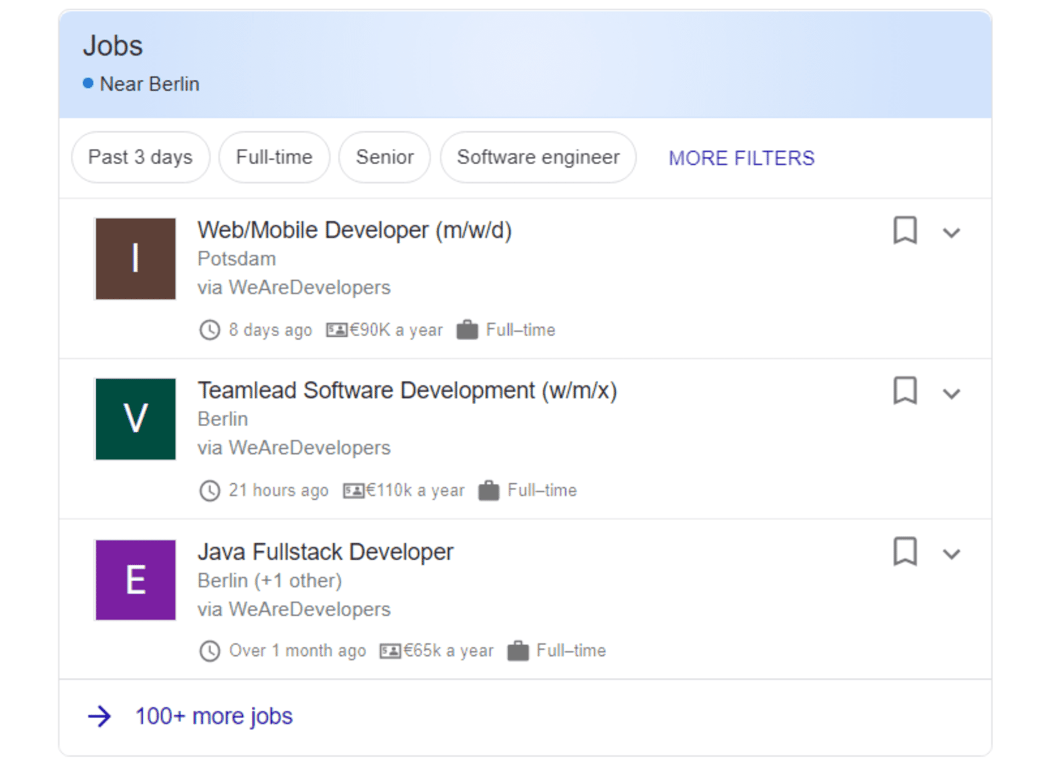Click the salary icon beside €65k a year
The image size is (1052, 768).
pos(390,651)
